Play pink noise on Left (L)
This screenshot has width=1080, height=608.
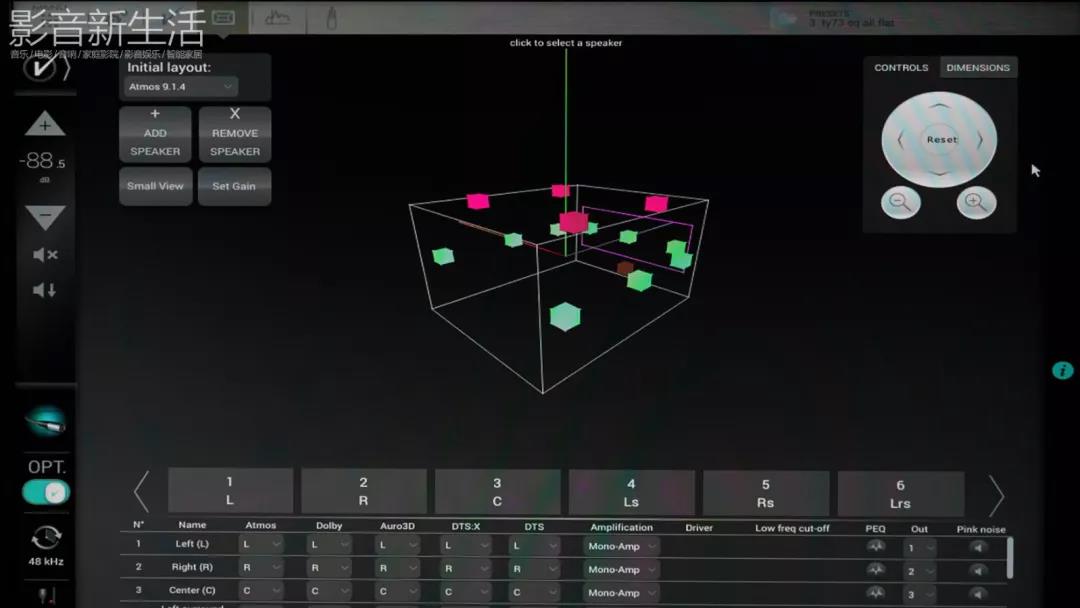[x=977, y=547]
